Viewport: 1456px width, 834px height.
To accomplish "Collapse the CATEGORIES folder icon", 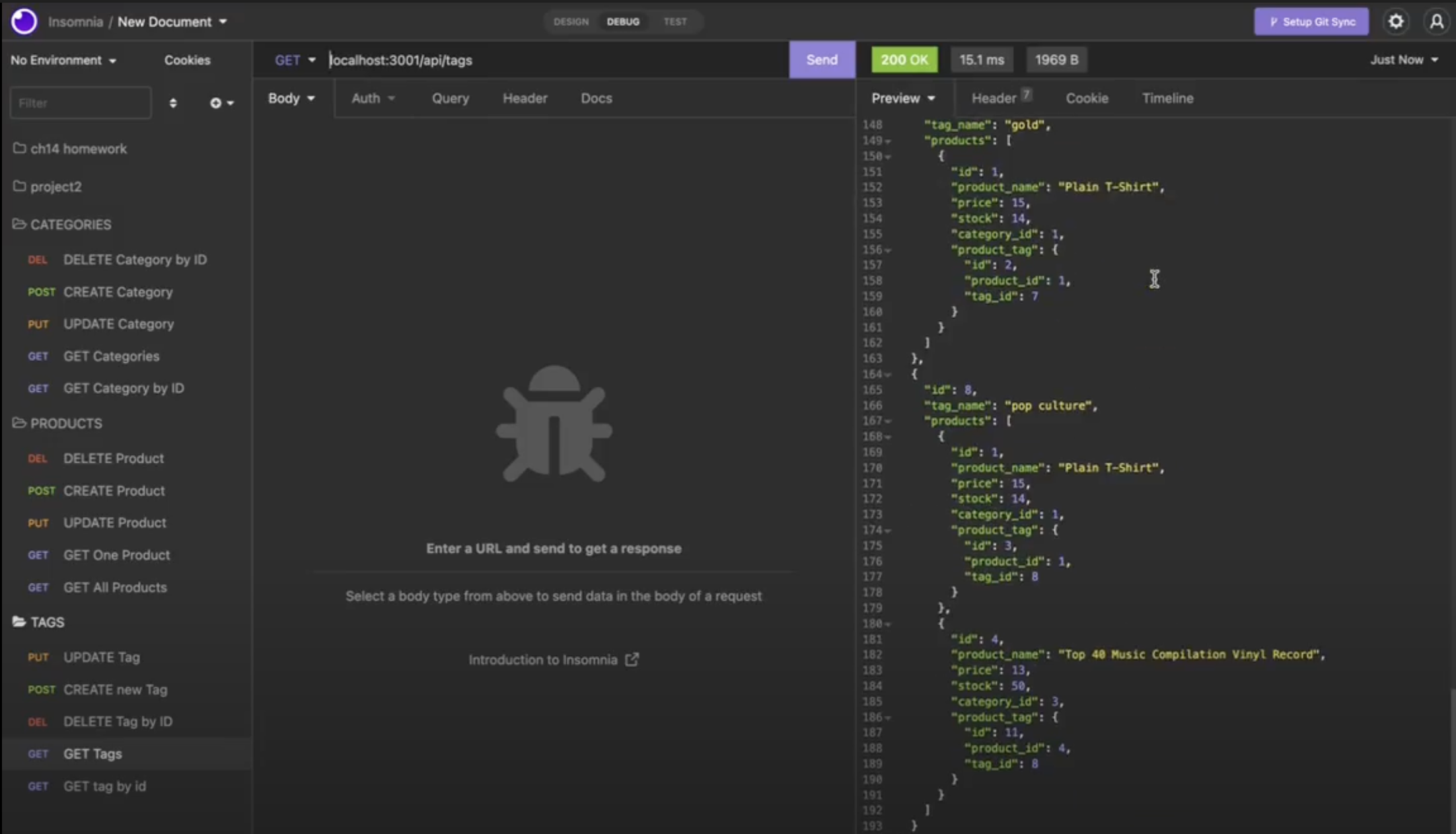I will pyautogui.click(x=19, y=224).
